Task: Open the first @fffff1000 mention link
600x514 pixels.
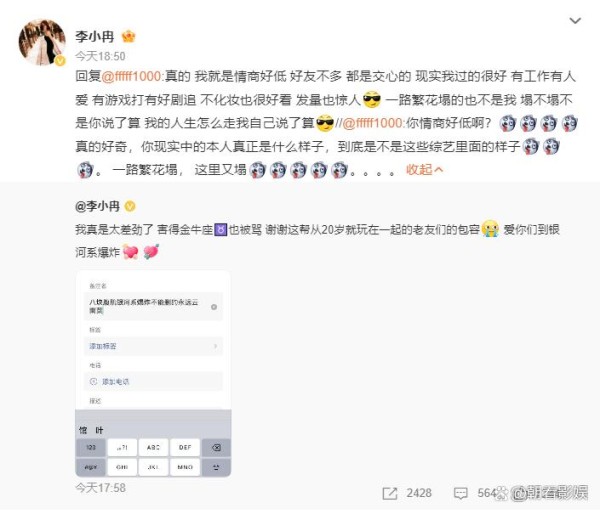Action: (x=131, y=76)
